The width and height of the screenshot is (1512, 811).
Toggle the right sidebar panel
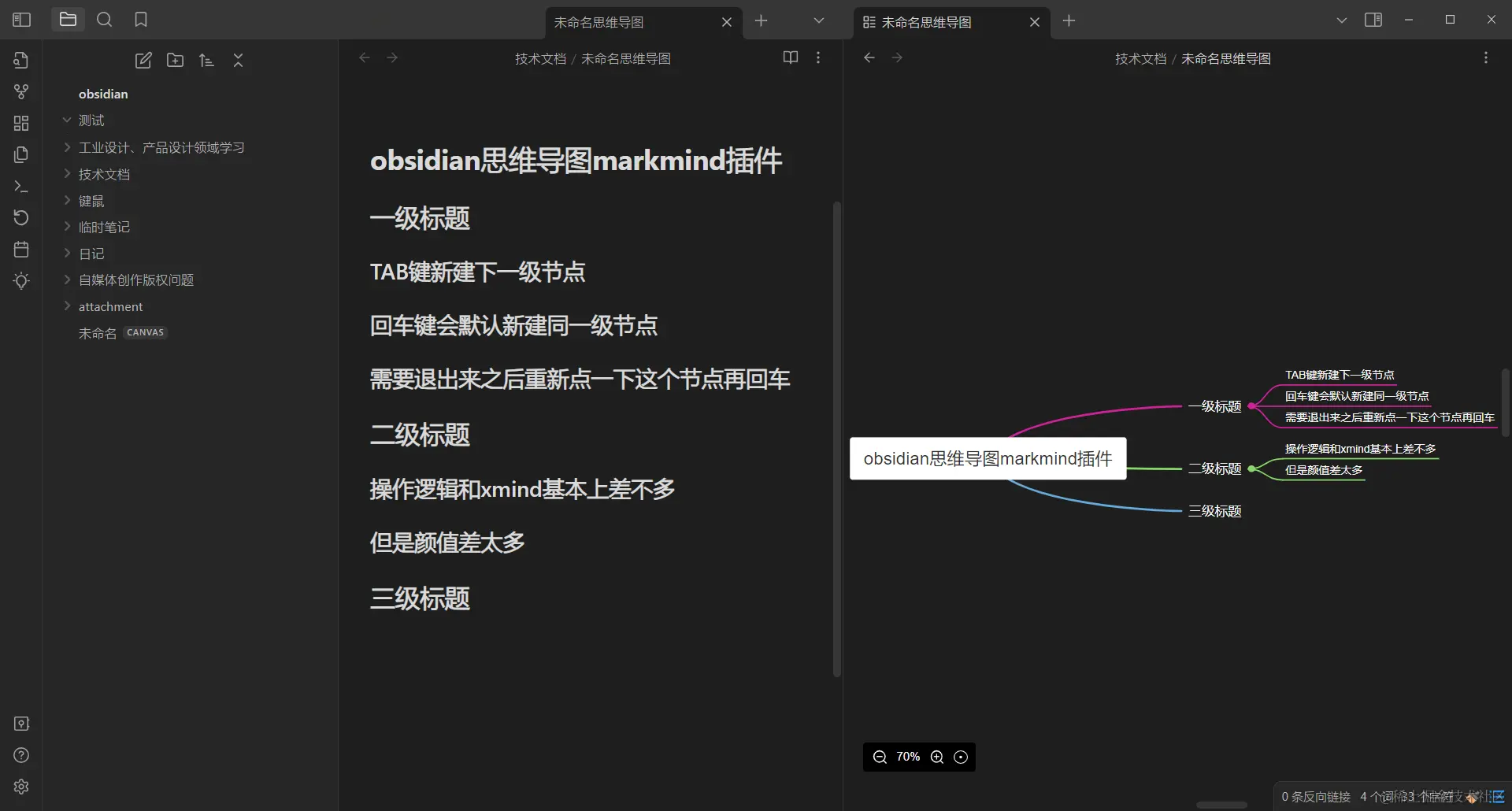point(1373,20)
